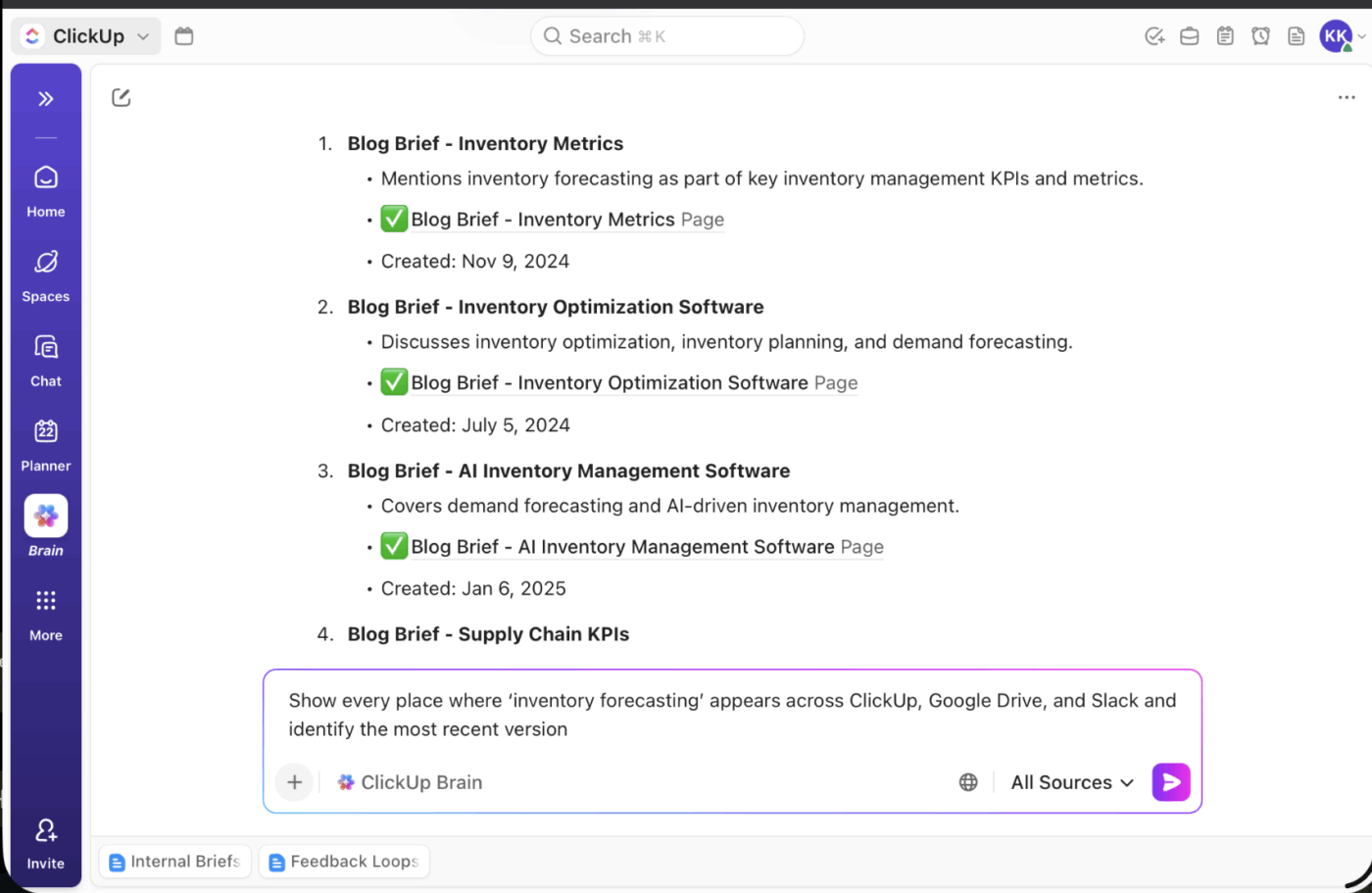The width and height of the screenshot is (1372, 893).
Task: Send the prompt with the purple arrow button
Action: click(x=1171, y=782)
